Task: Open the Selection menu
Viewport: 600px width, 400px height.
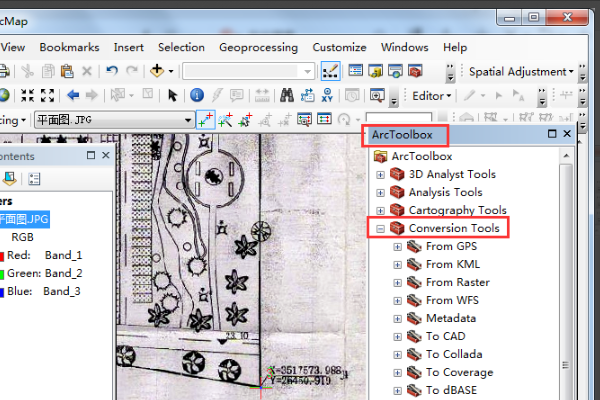Action: pyautogui.click(x=181, y=47)
